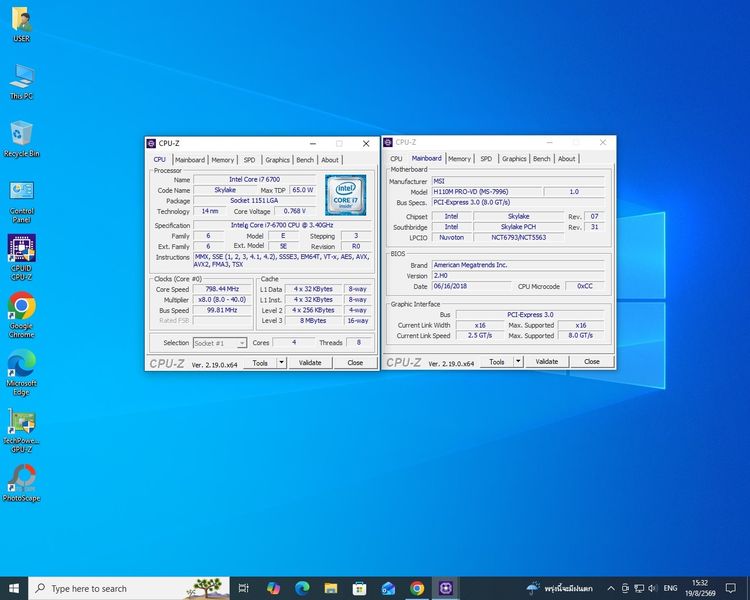The height and width of the screenshot is (600, 750).
Task: Launch Edge from the taskbar
Action: [302, 588]
